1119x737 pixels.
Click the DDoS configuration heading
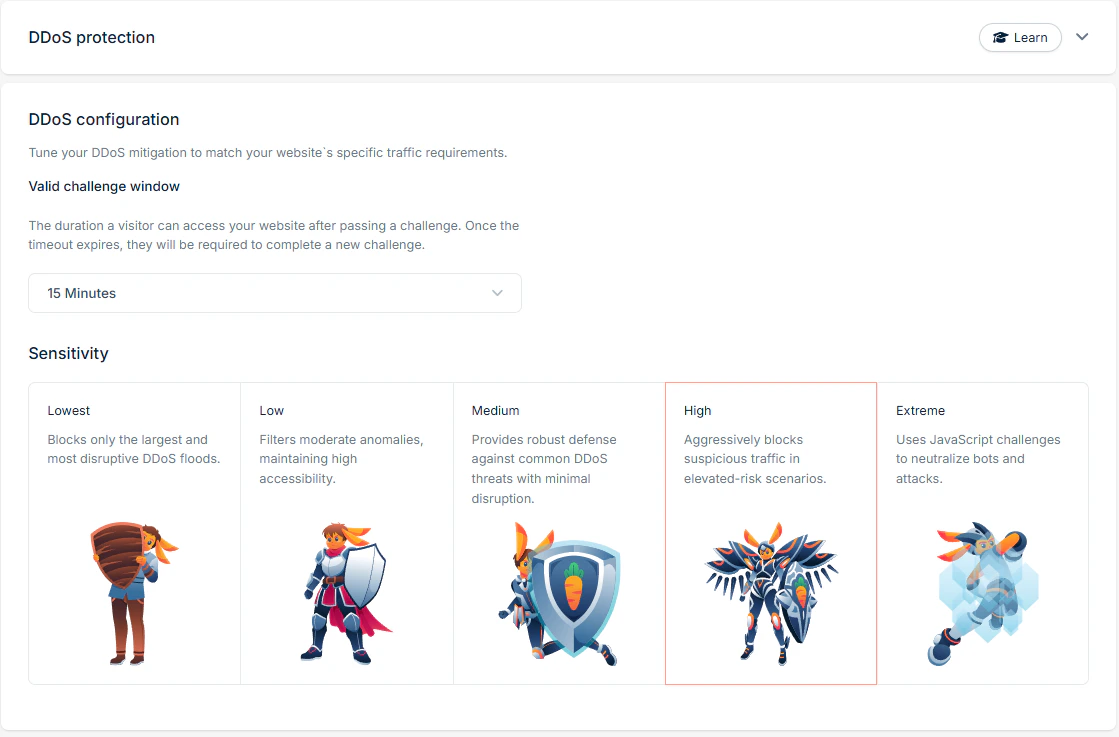click(x=103, y=120)
